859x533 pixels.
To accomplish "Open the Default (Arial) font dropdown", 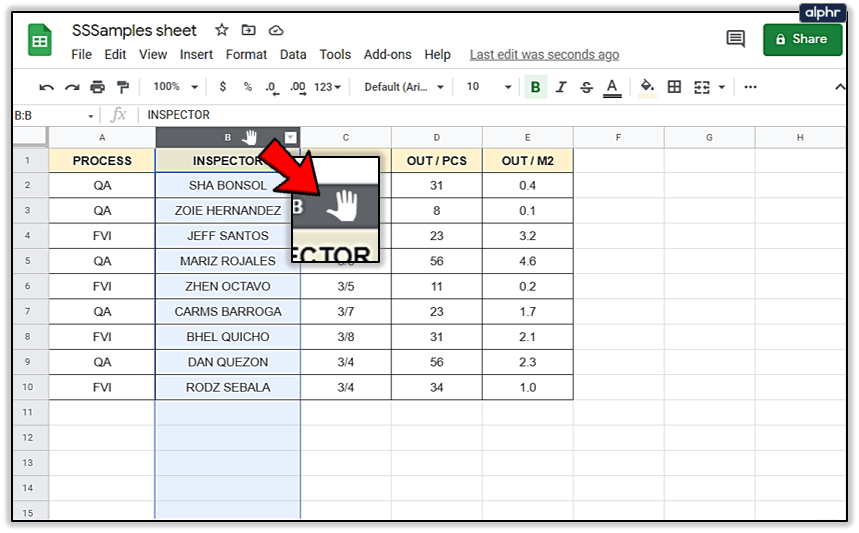I will click(404, 87).
